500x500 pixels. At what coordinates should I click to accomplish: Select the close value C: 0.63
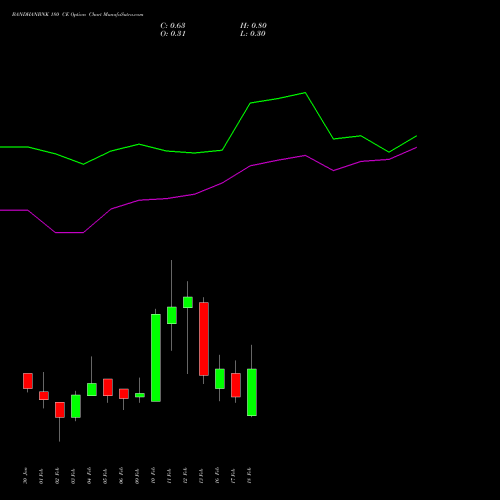173,26
